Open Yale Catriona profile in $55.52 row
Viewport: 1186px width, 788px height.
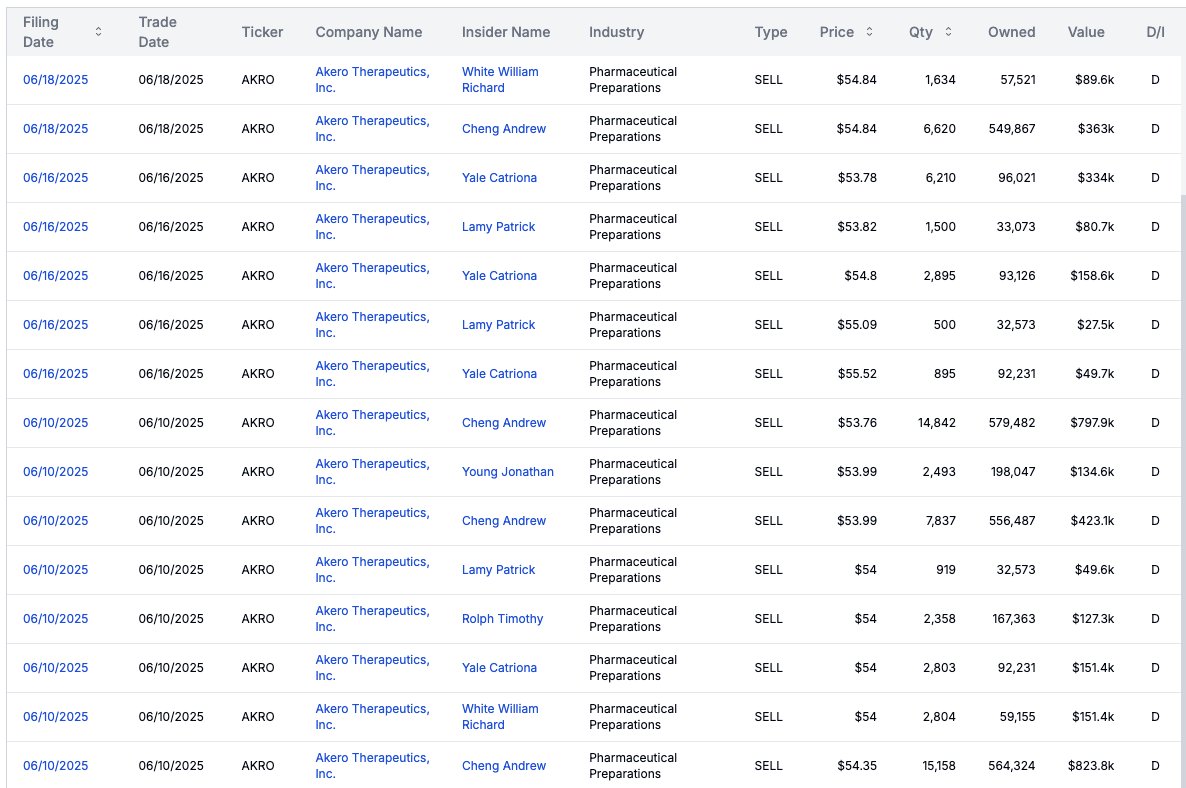click(x=499, y=374)
